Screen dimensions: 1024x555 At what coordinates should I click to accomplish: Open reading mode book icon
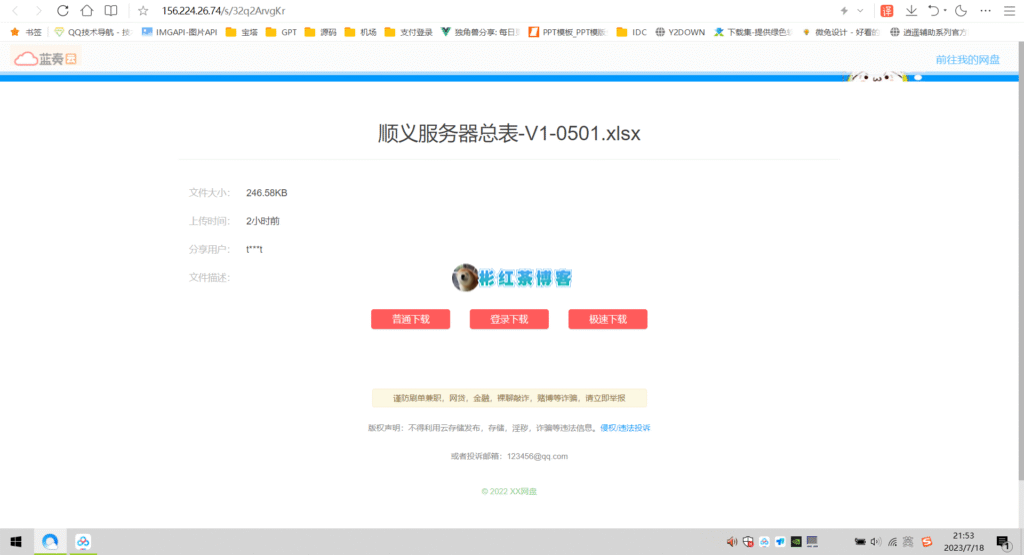pyautogui.click(x=111, y=10)
